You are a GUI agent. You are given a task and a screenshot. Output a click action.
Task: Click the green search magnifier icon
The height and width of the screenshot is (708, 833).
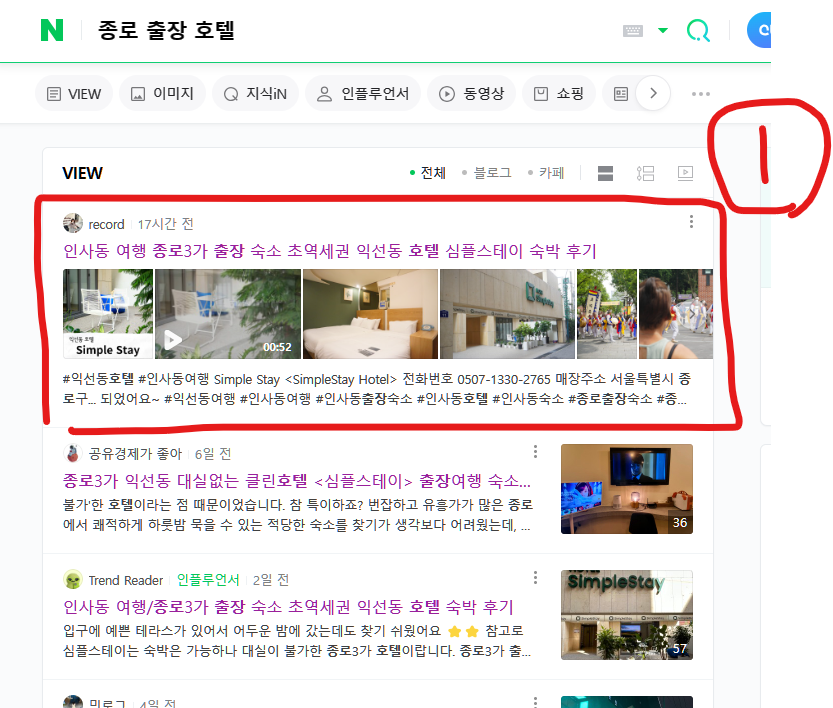pos(698,30)
